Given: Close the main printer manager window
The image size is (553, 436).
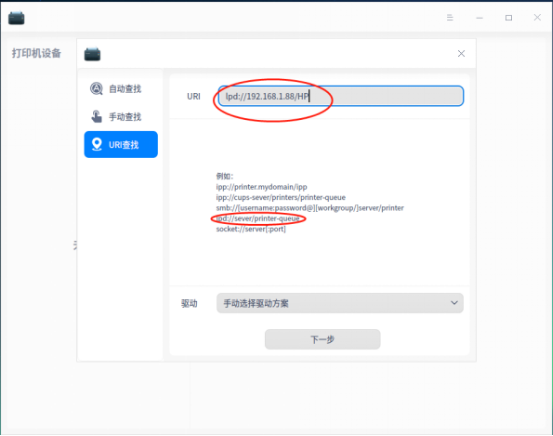Looking at the screenshot, I should [x=537, y=17].
